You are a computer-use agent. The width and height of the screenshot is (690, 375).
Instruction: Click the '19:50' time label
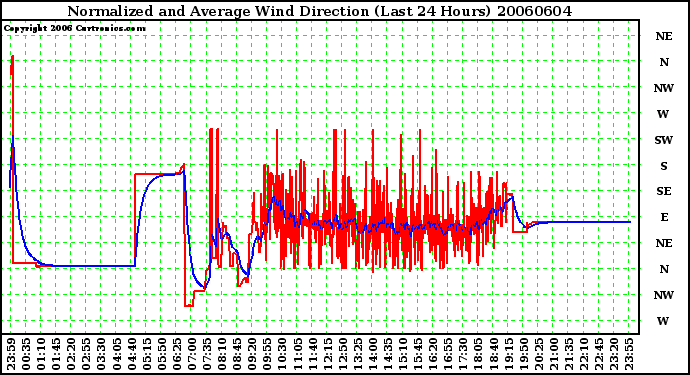click(x=523, y=354)
